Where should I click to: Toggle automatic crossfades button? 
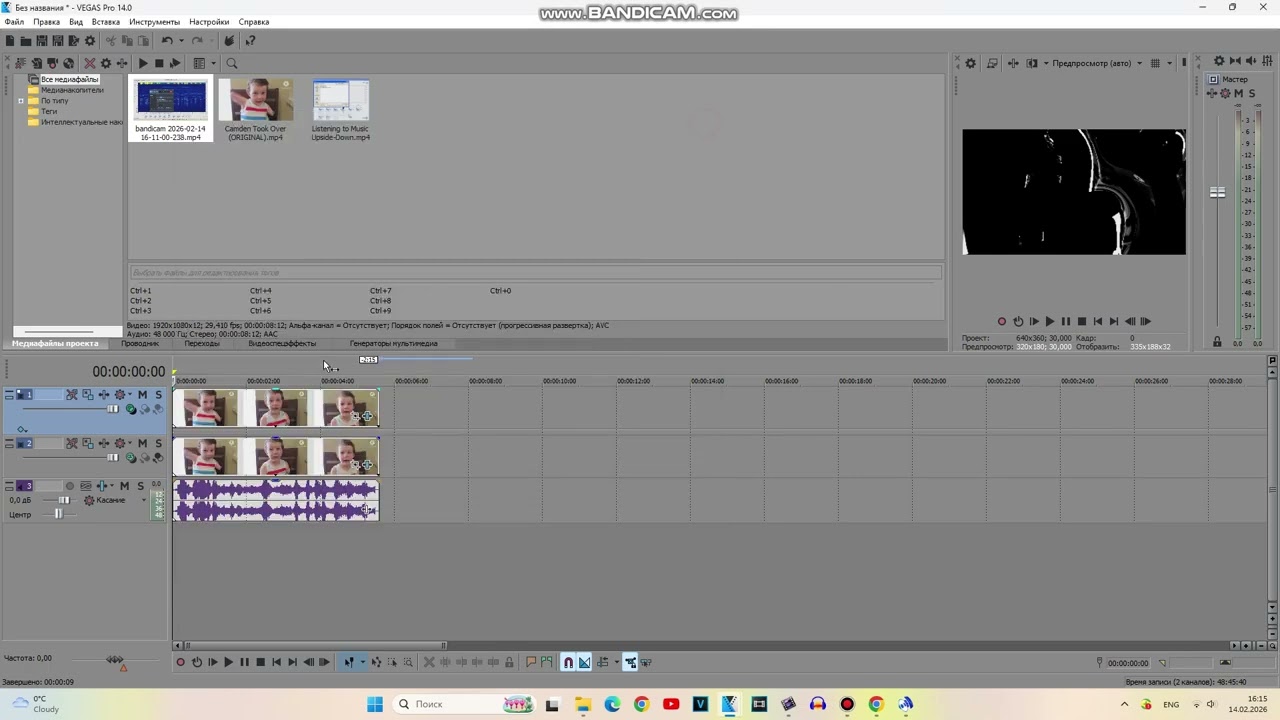pyautogui.click(x=584, y=662)
